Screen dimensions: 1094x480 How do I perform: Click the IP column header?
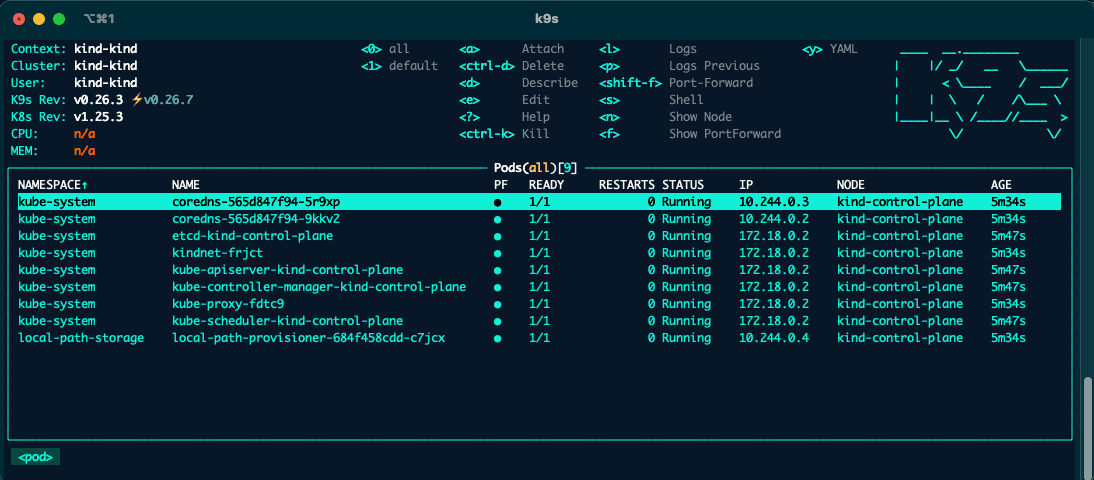pyautogui.click(x=746, y=185)
